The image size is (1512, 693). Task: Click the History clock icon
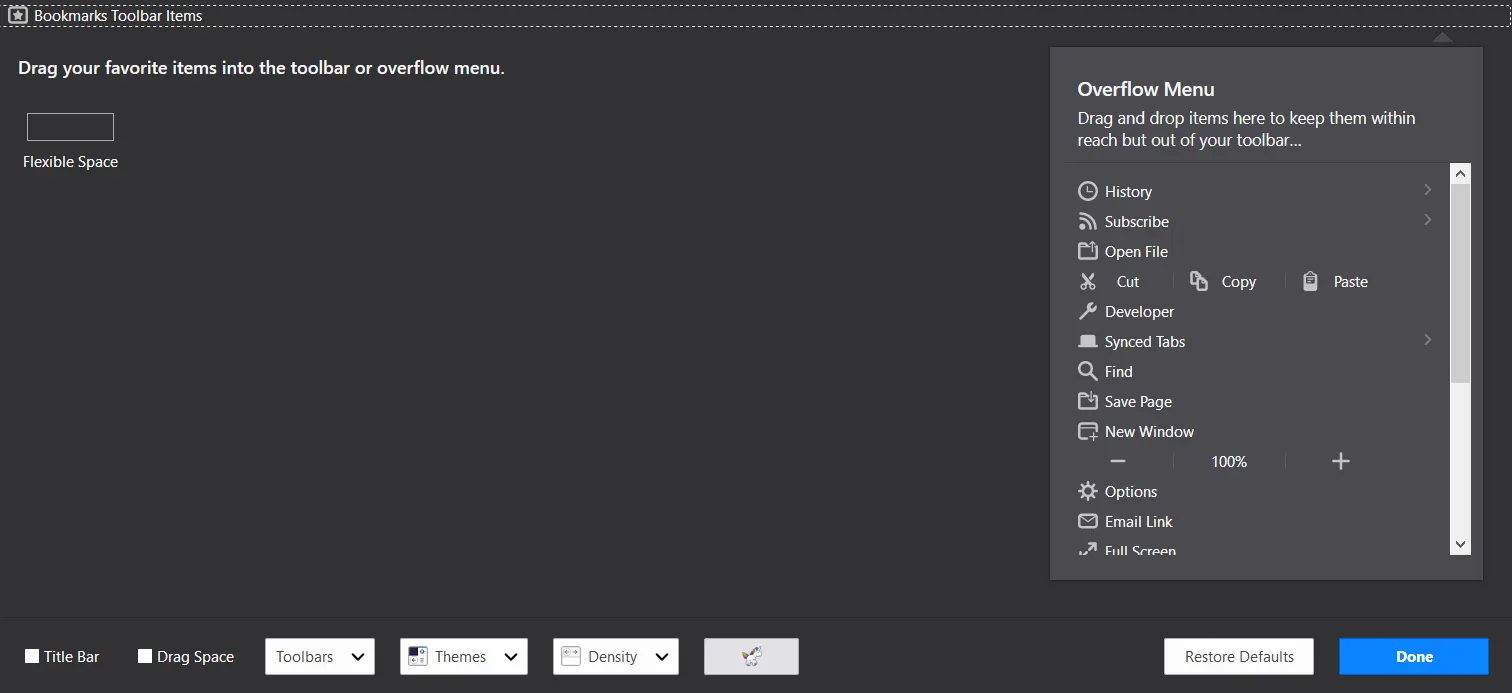1087,191
